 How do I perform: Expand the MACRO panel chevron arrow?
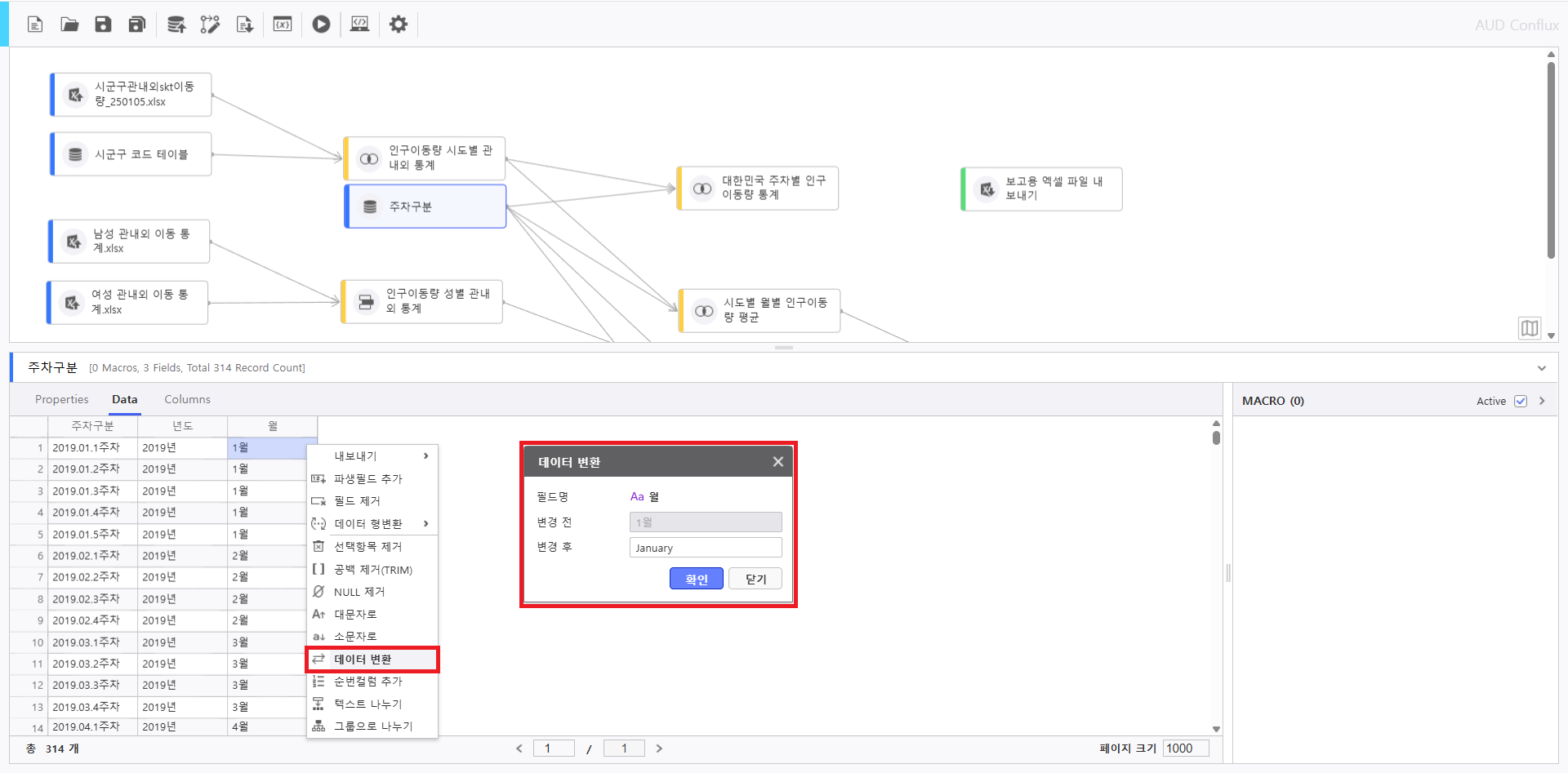[x=1542, y=401]
